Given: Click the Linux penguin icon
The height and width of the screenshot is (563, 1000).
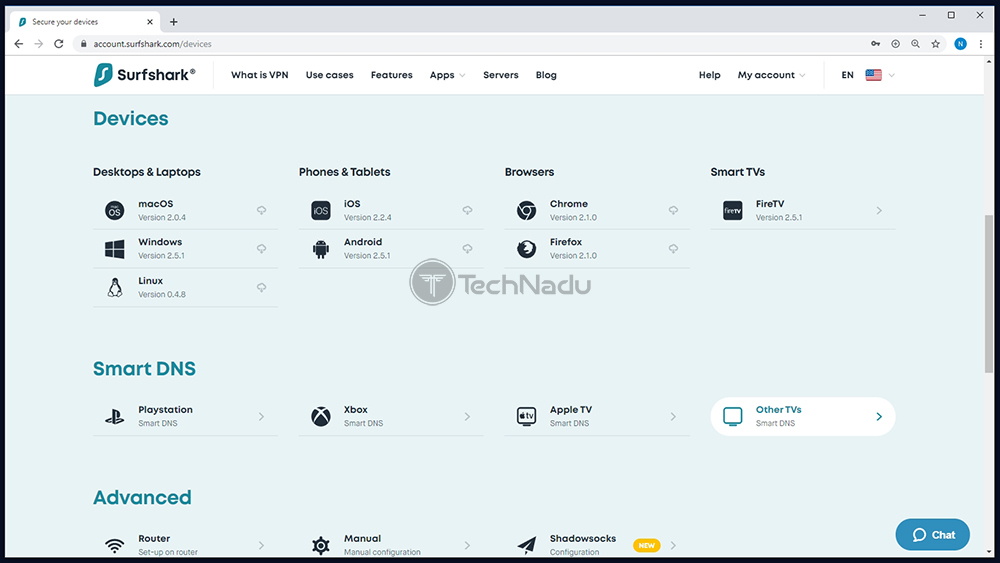Looking at the screenshot, I should pyautogui.click(x=115, y=288).
